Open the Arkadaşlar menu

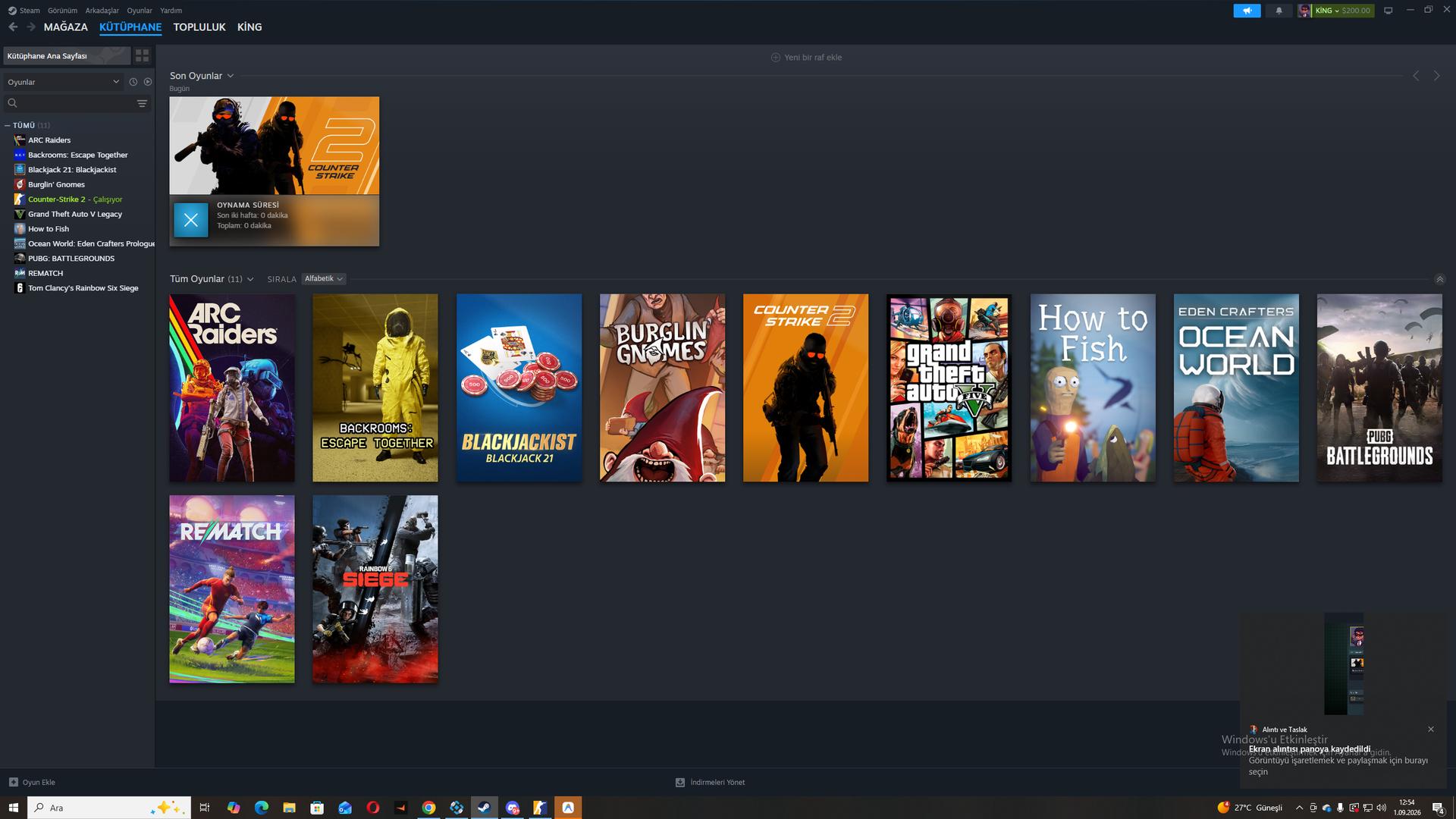point(102,11)
